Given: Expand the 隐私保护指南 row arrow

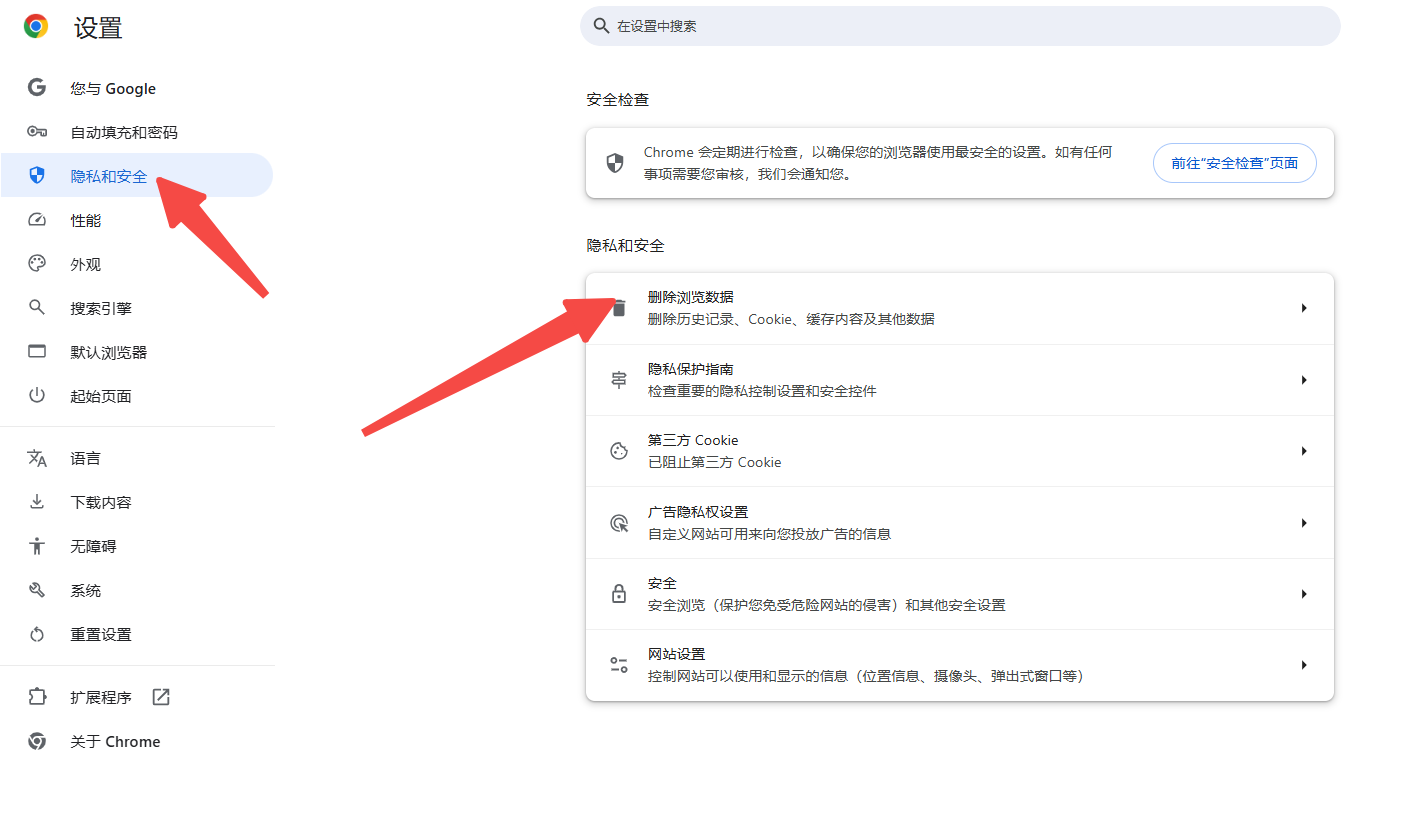Looking at the screenshot, I should click(x=1304, y=379).
